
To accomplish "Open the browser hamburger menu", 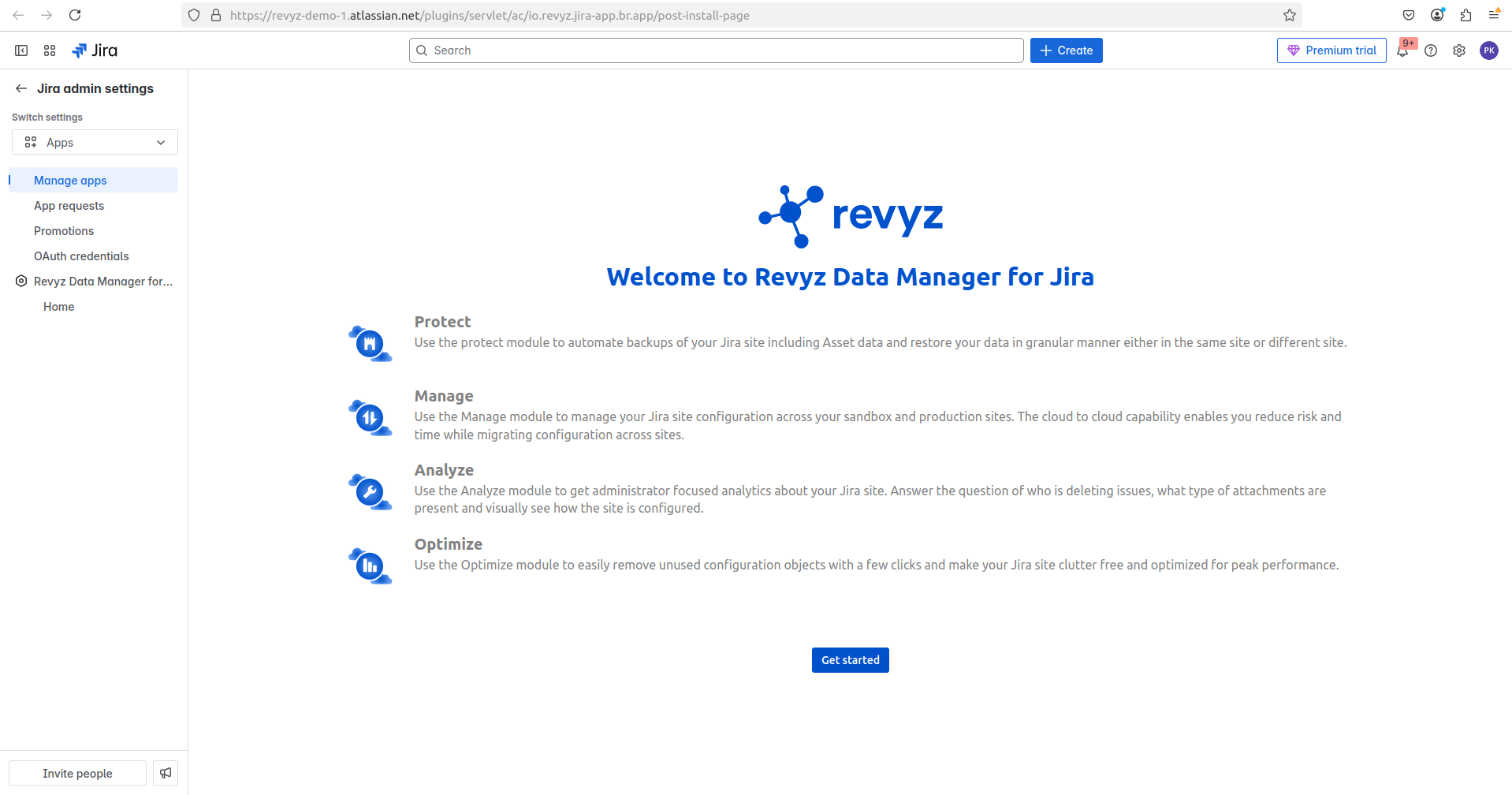I will [1494, 15].
